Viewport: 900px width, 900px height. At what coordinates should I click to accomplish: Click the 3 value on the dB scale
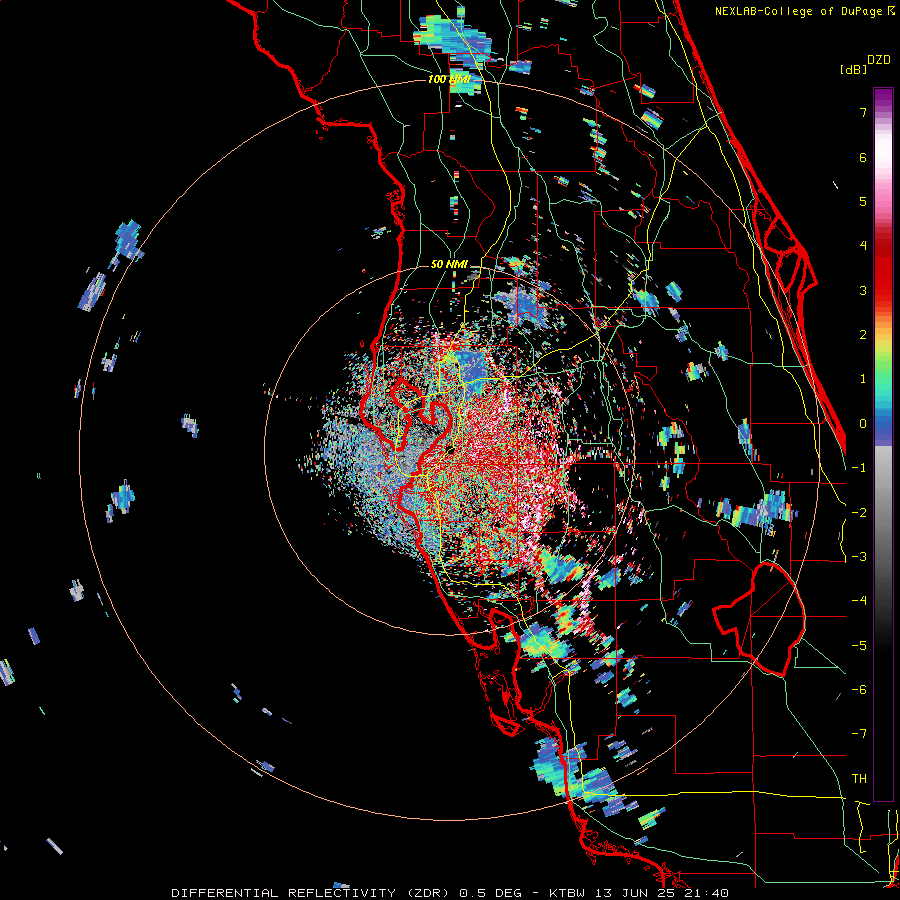point(863,290)
